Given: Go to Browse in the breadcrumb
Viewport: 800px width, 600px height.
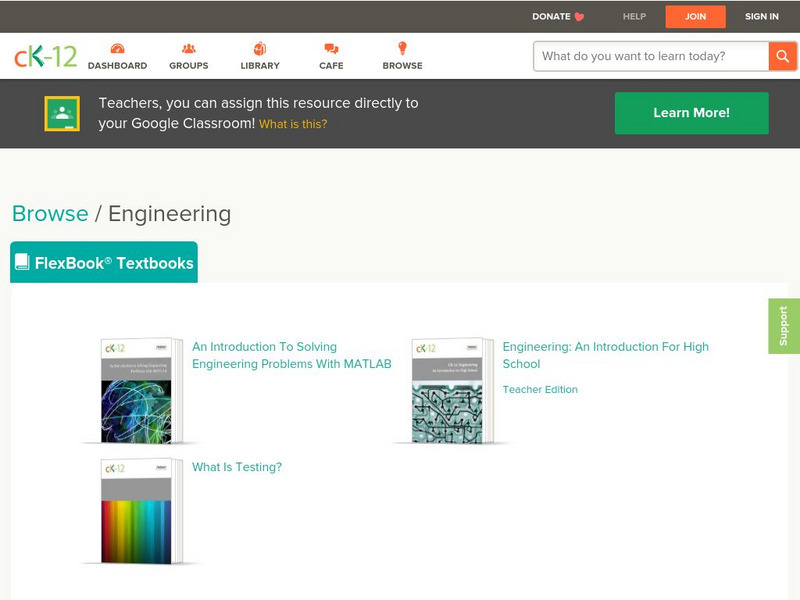Looking at the screenshot, I should [50, 214].
